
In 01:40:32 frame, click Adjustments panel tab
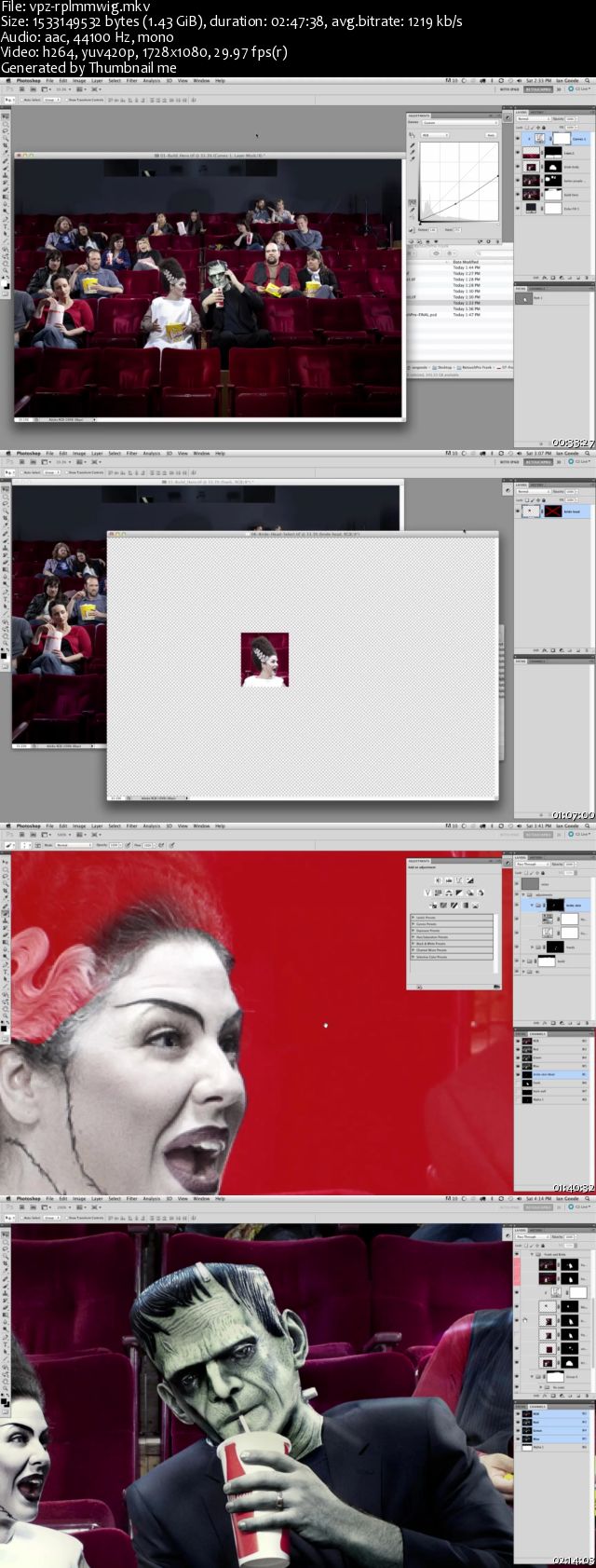[419, 861]
